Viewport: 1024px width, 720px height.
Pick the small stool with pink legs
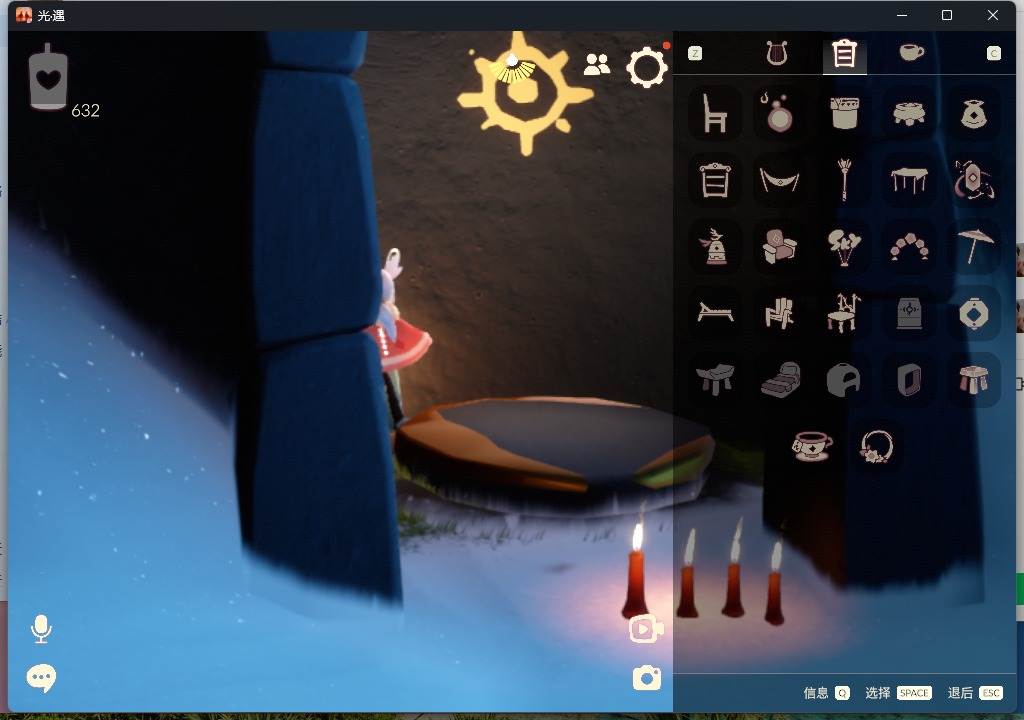pyautogui.click(x=973, y=380)
